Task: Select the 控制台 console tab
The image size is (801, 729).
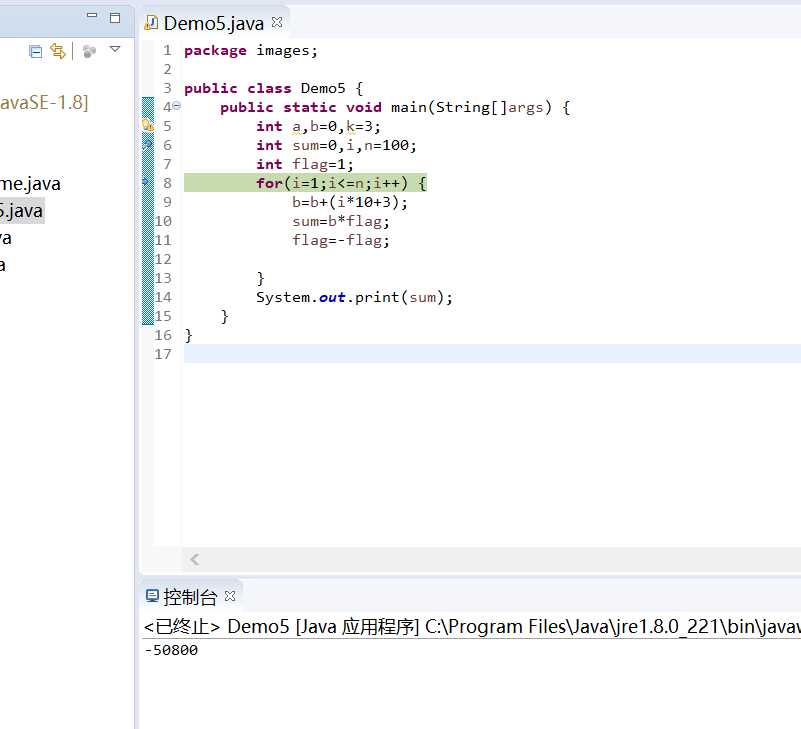Action: [190, 597]
